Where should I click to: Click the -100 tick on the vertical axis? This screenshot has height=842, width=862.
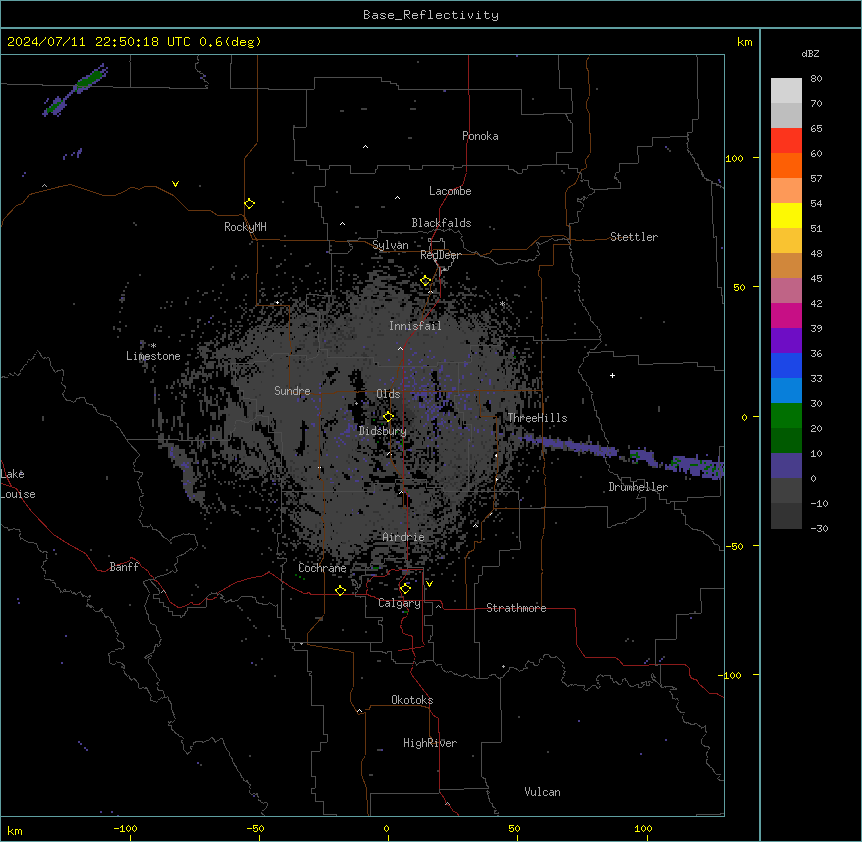pyautogui.click(x=731, y=675)
